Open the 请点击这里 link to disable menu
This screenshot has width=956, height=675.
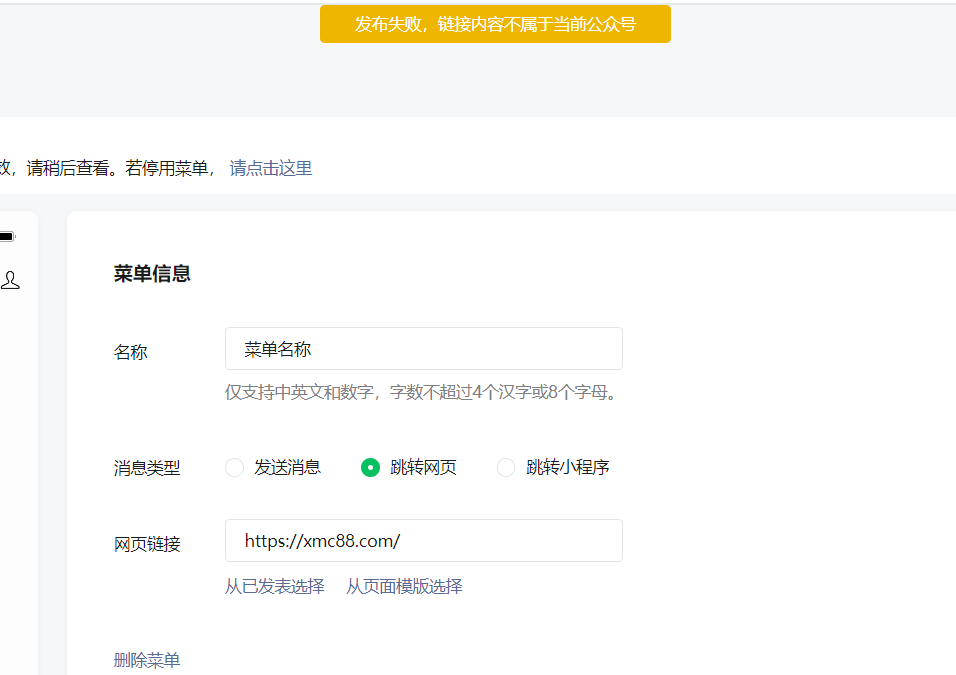click(271, 168)
